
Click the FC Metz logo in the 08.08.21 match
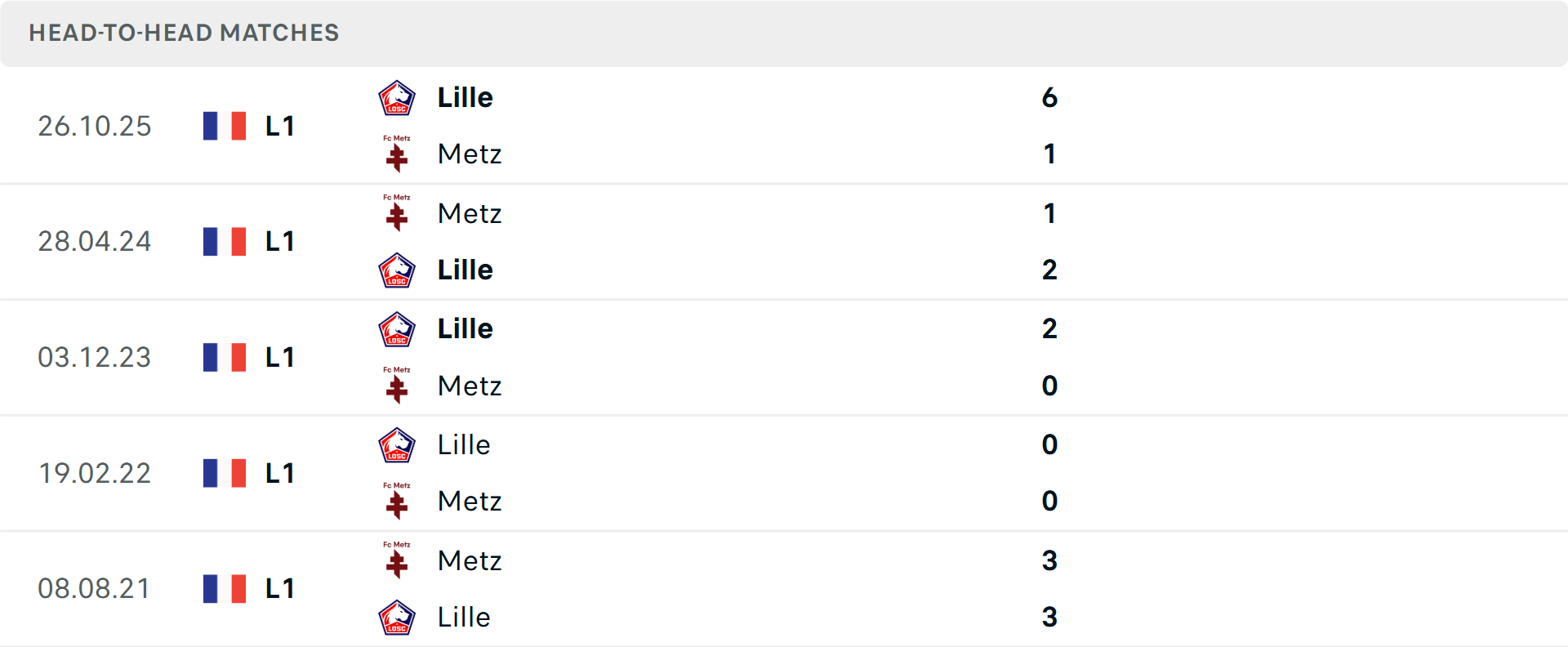[x=396, y=560]
